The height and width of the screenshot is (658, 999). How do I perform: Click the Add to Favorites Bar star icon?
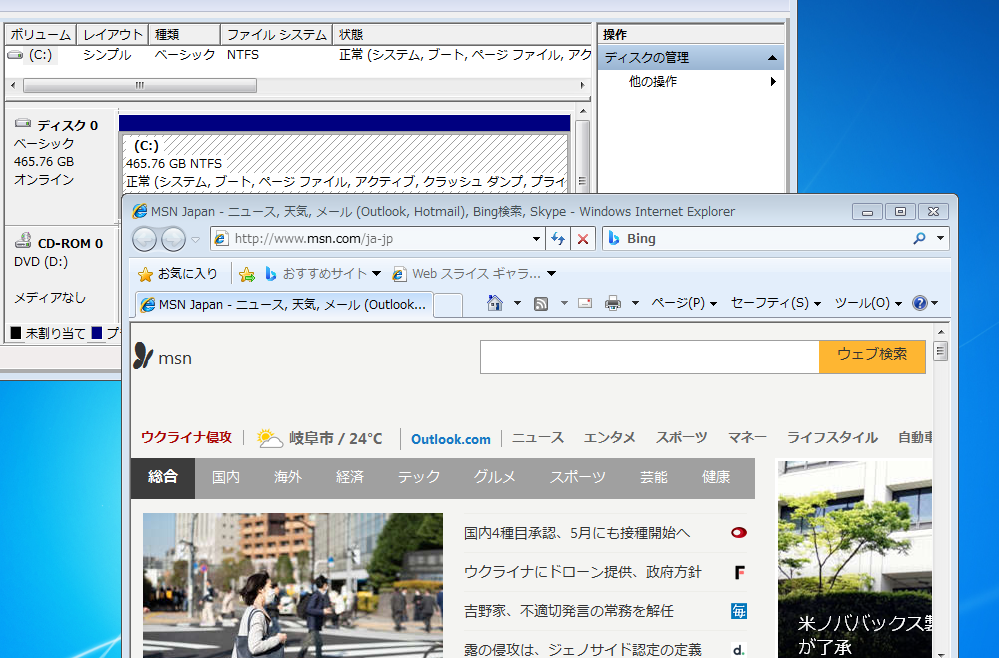pyautogui.click(x=247, y=275)
